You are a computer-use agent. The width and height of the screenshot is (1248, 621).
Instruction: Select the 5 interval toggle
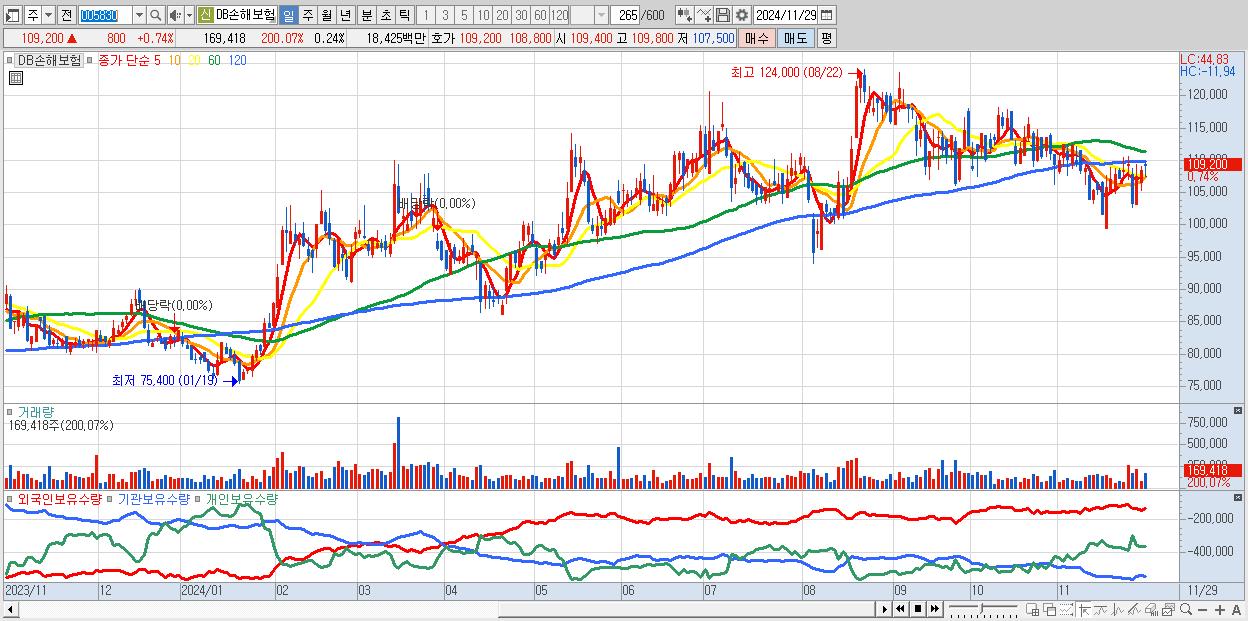464,15
